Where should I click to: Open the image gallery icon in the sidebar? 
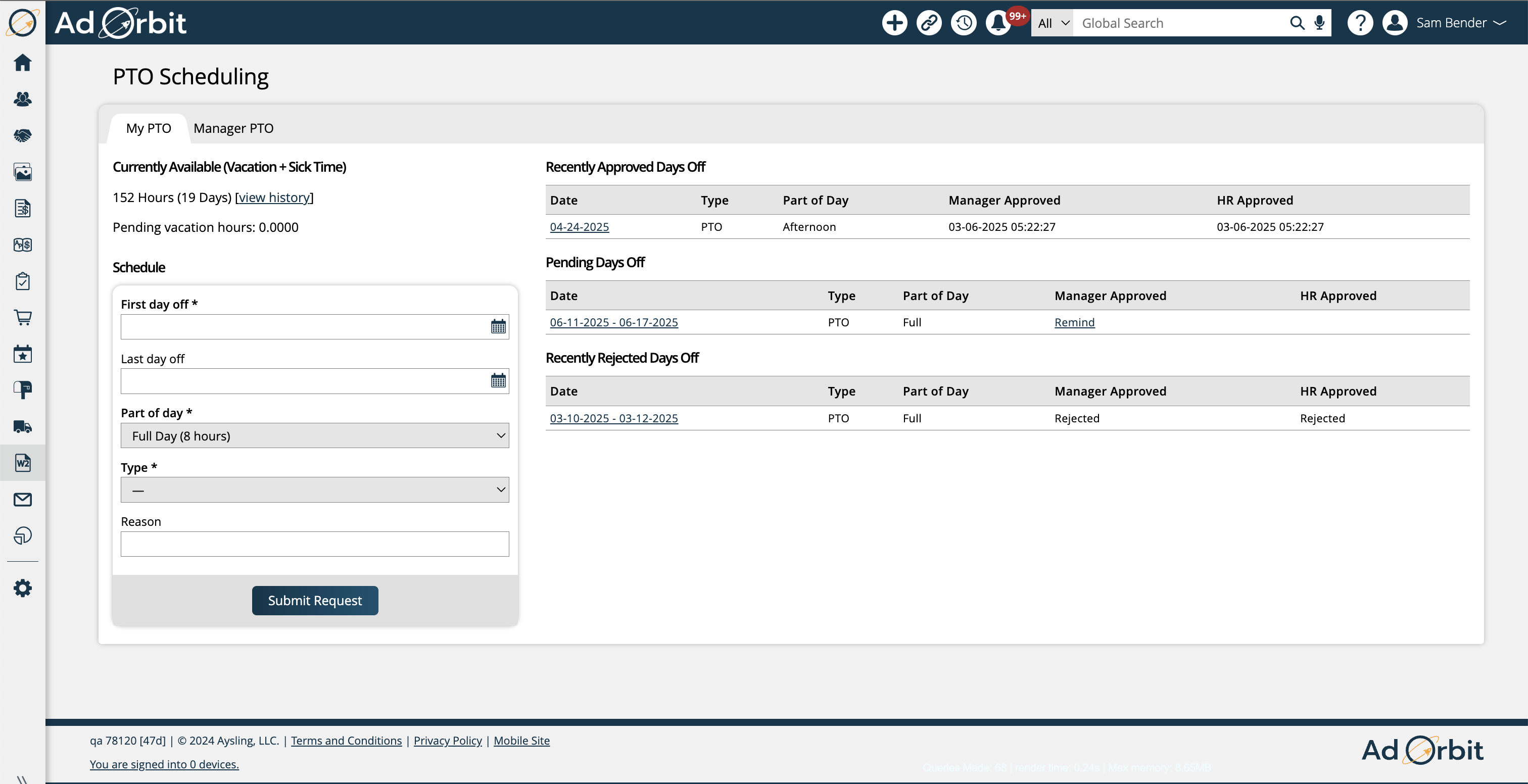tap(23, 172)
